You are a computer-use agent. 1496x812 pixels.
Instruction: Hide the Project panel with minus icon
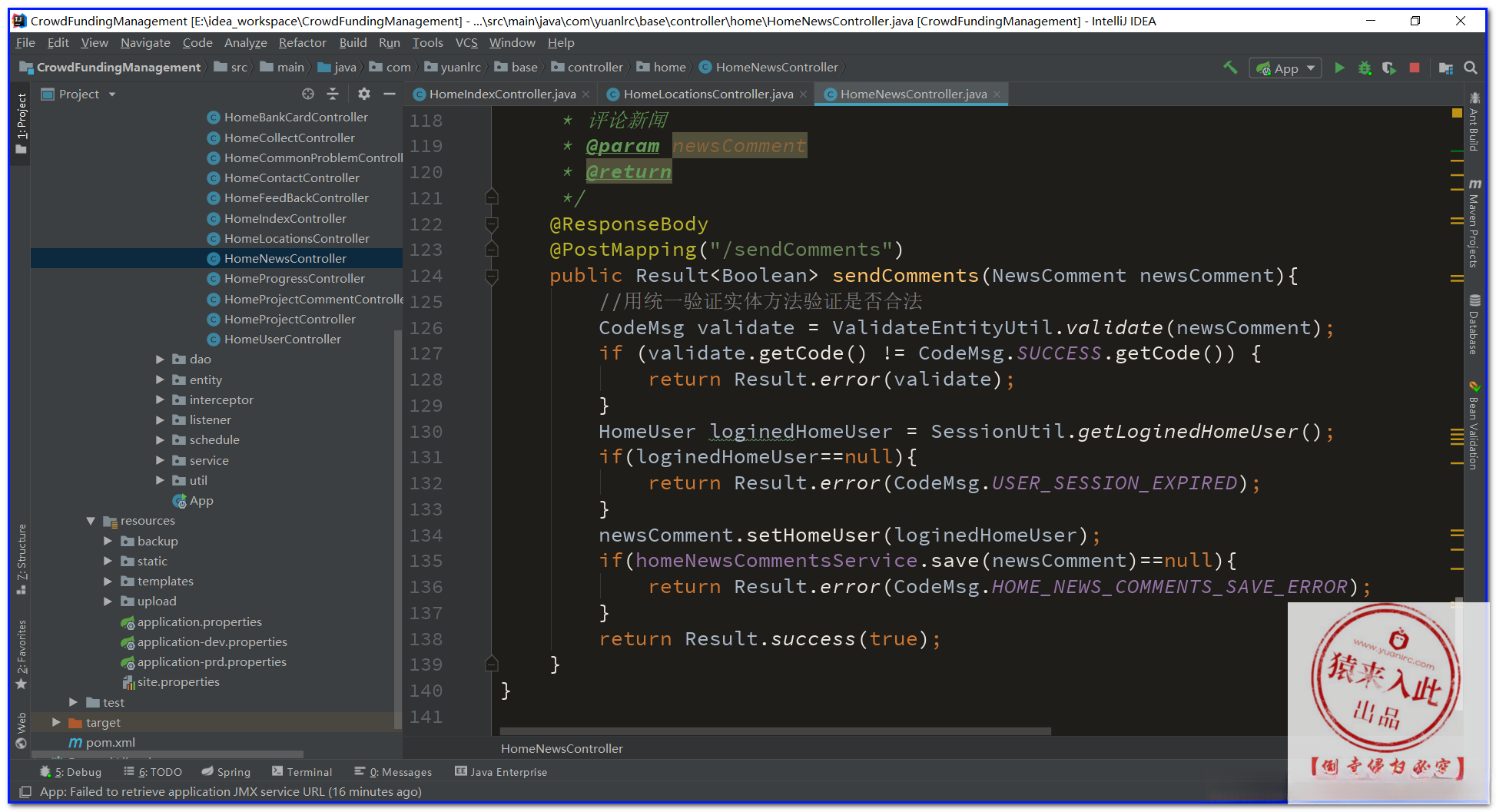pyautogui.click(x=390, y=94)
